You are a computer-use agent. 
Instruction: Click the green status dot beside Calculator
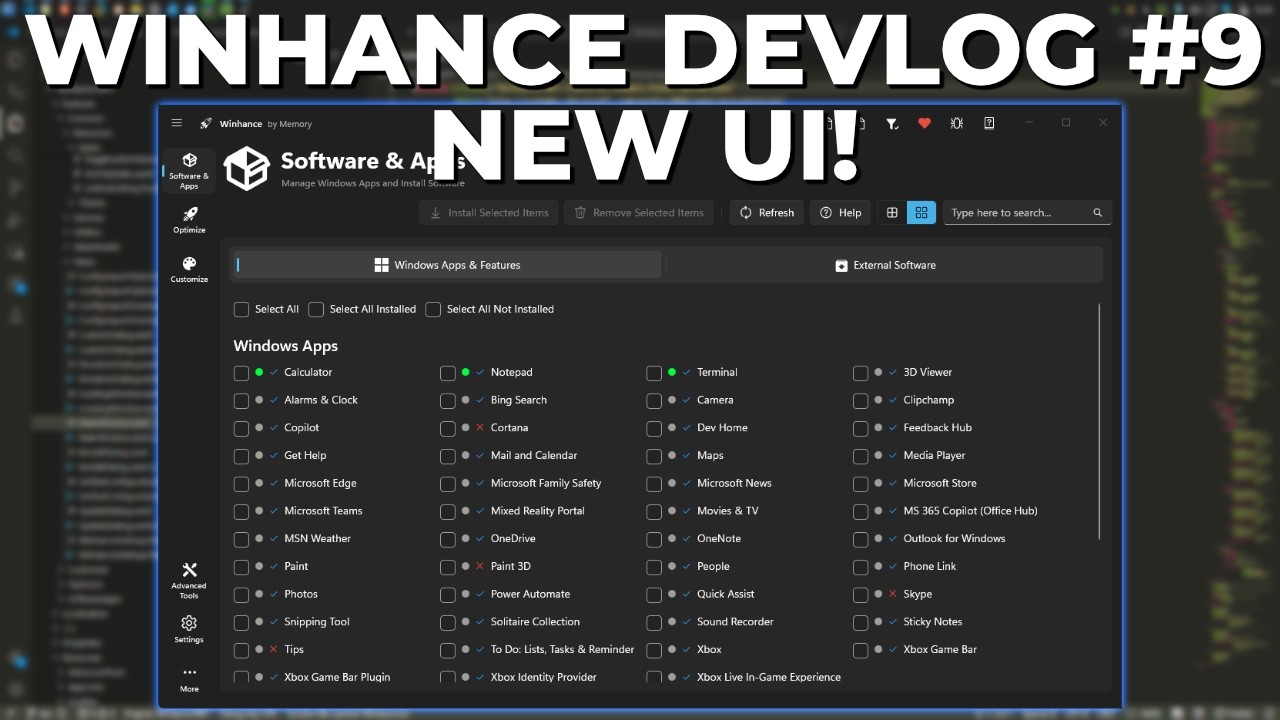pos(259,372)
